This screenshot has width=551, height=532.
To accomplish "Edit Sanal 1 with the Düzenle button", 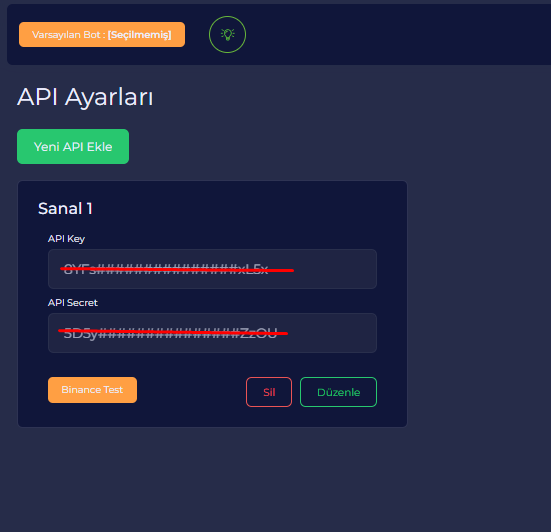I will pyautogui.click(x=338, y=392).
